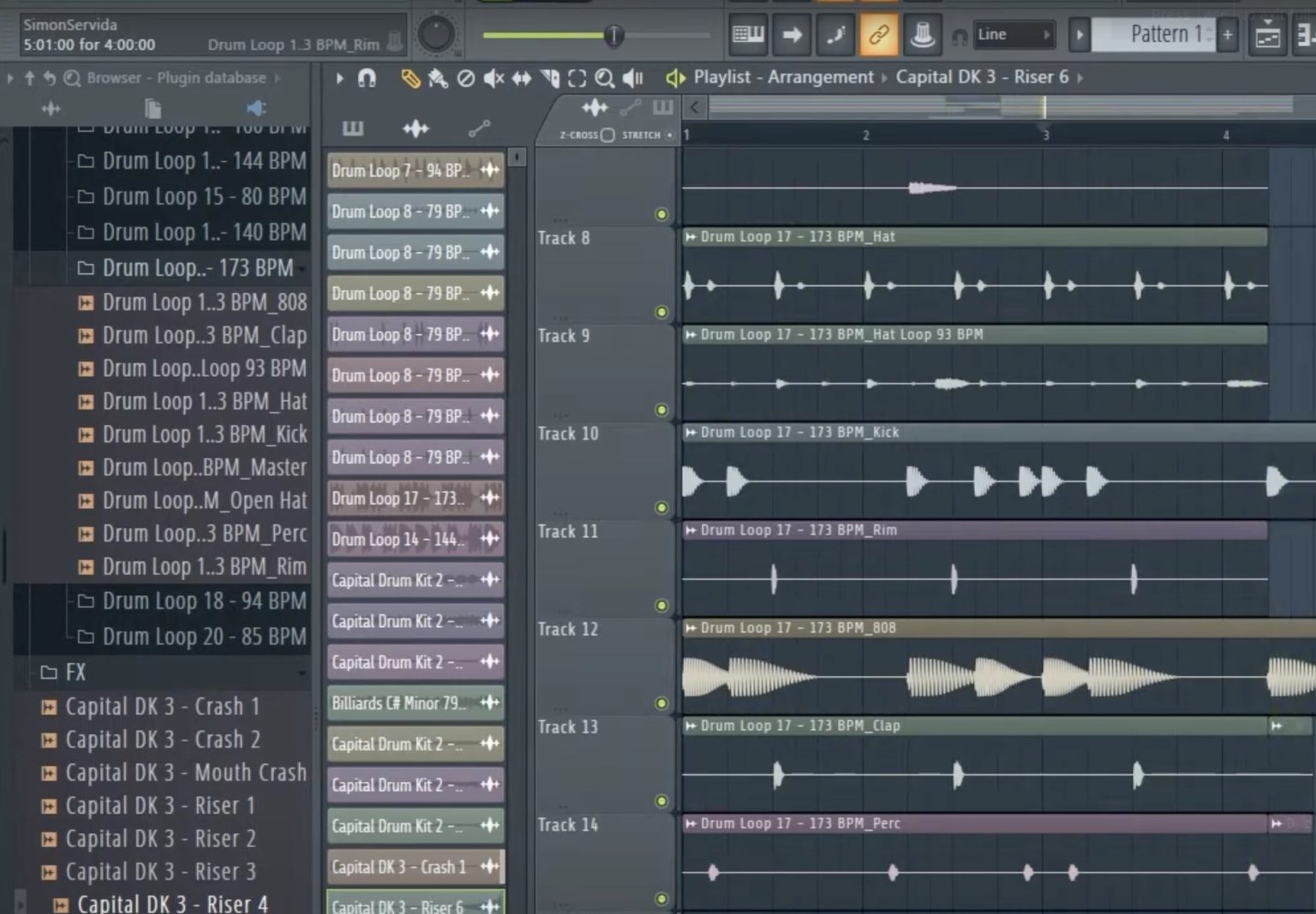Select the Paint brush tool
The height and width of the screenshot is (914, 1316).
pos(438,77)
